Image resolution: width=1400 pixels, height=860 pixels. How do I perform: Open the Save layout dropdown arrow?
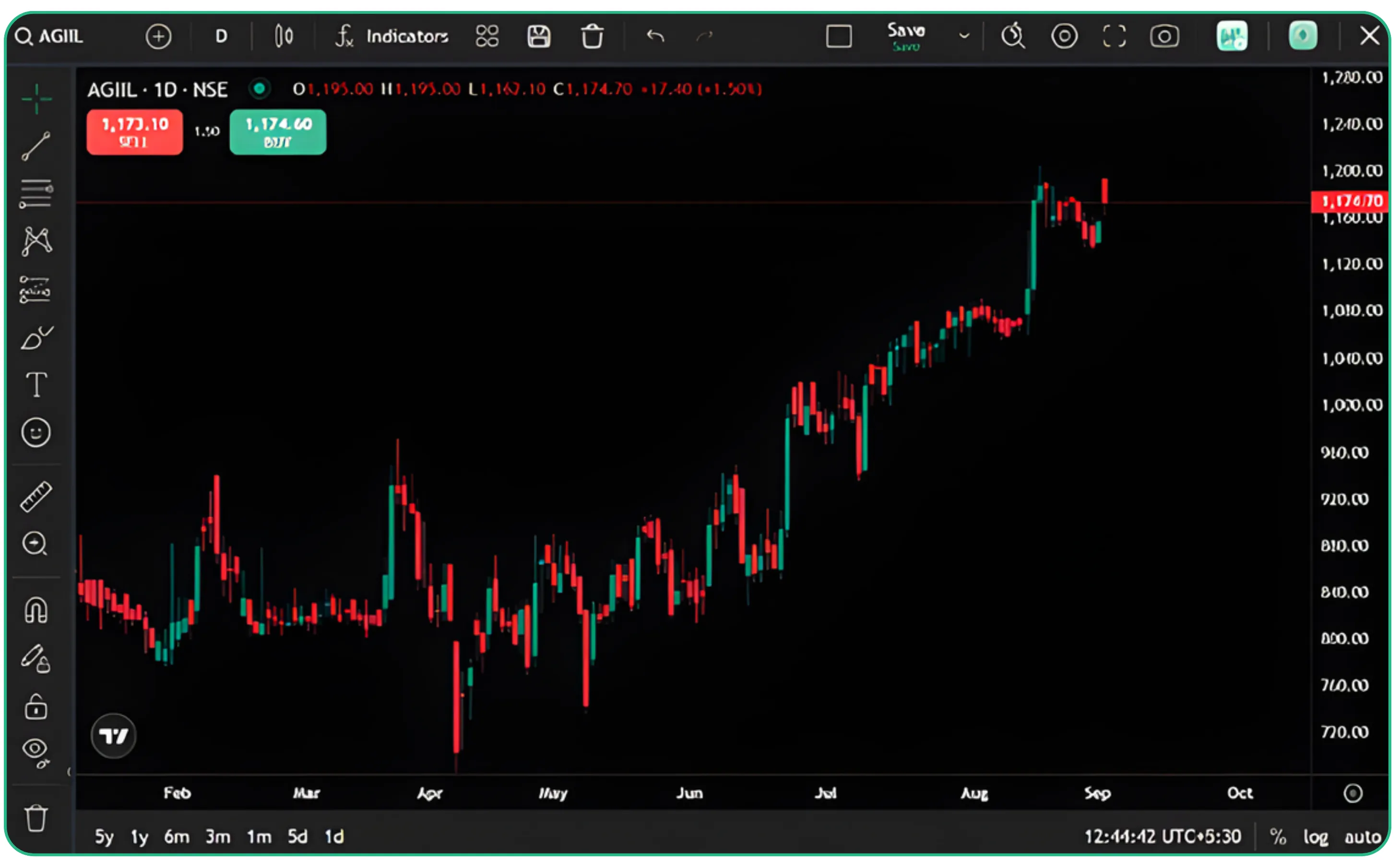[964, 36]
